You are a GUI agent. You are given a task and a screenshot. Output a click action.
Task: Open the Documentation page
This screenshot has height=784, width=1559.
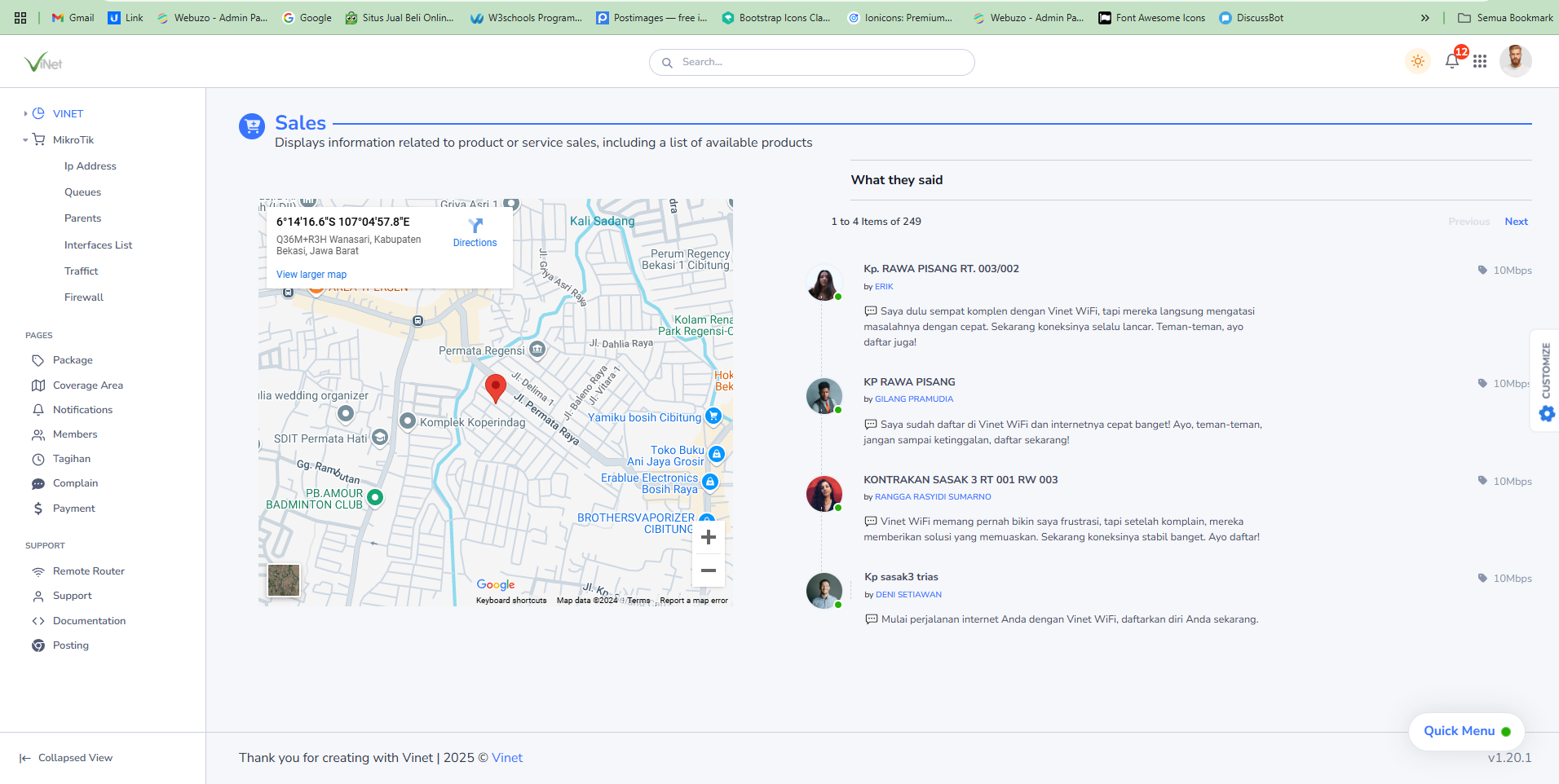(90, 621)
